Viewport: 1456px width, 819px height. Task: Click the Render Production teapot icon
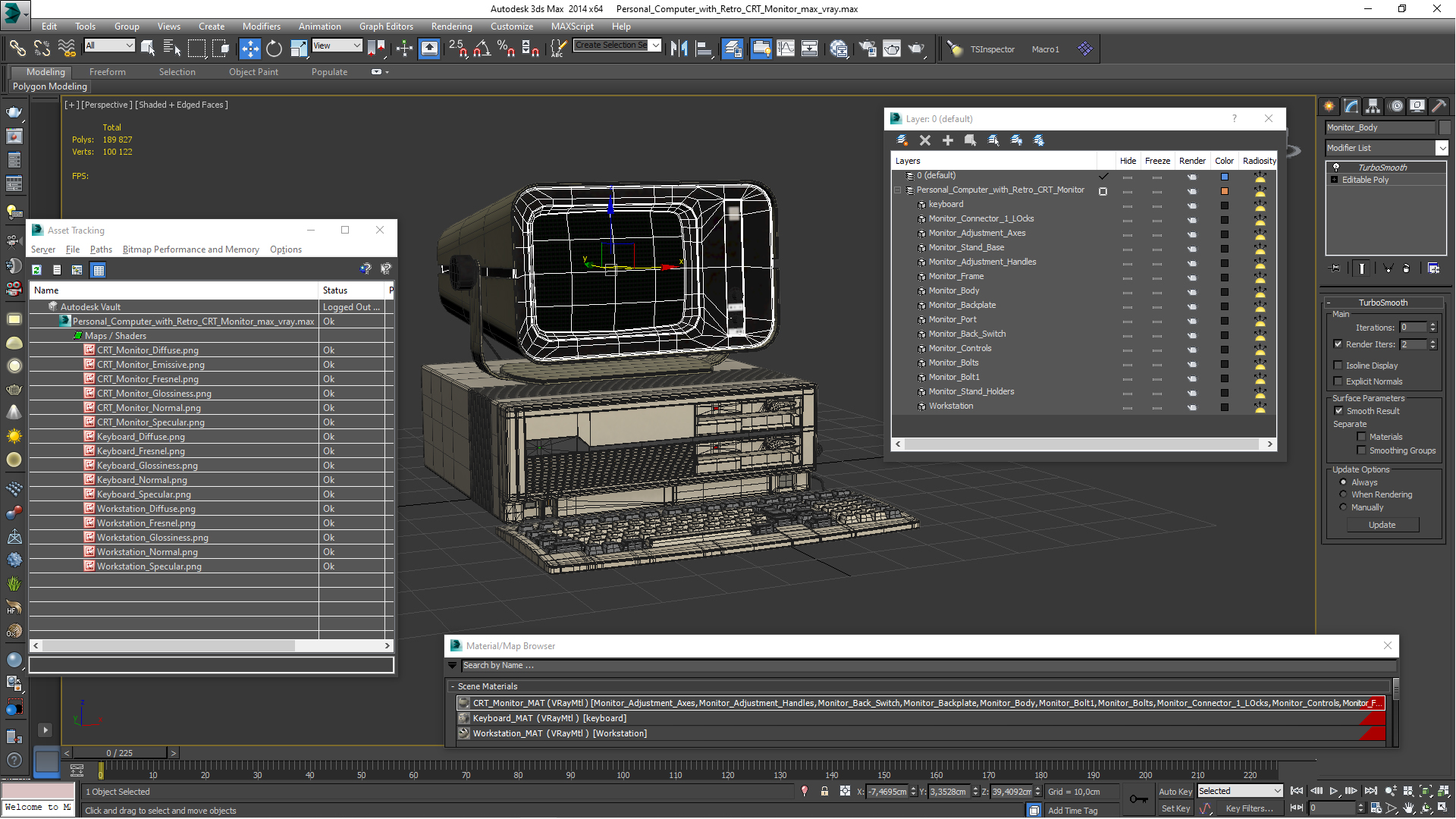[x=917, y=49]
